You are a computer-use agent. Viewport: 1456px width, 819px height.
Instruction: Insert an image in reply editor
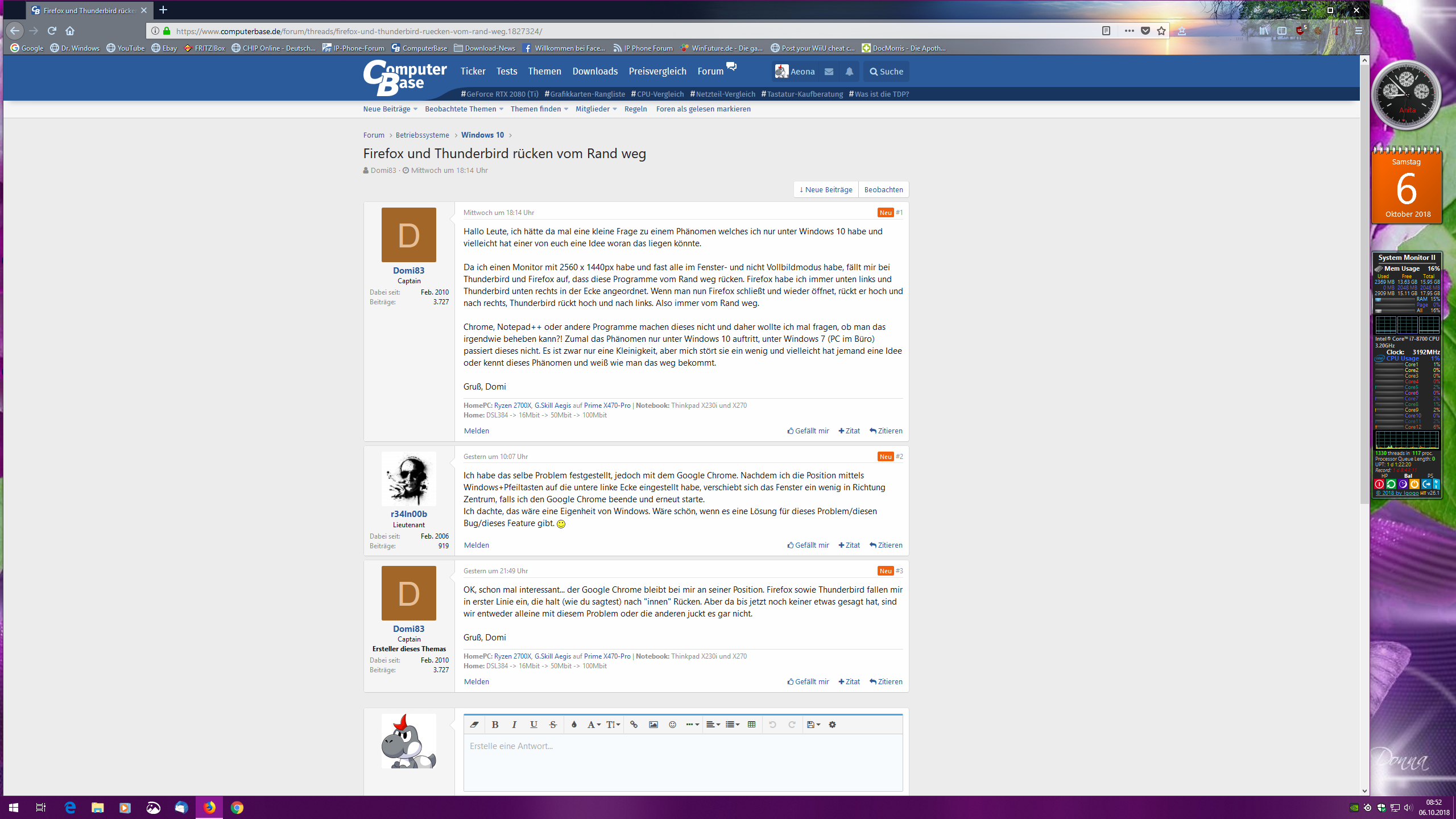tap(653, 725)
